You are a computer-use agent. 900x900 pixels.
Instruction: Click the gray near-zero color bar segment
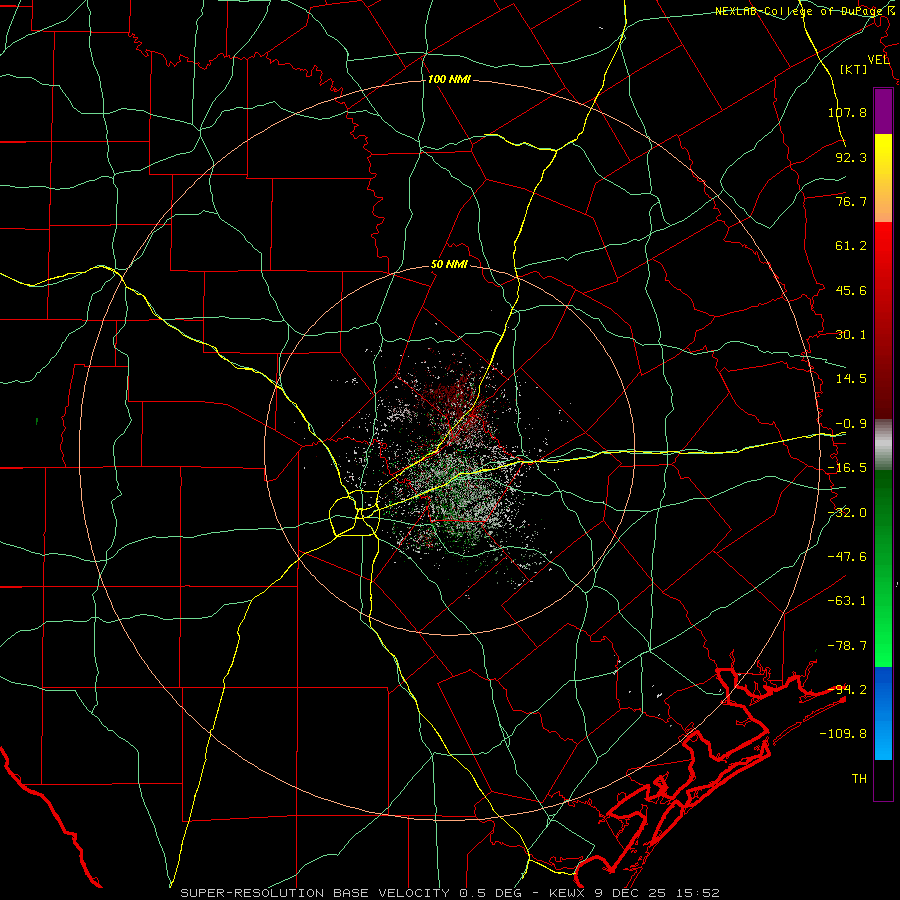[883, 445]
